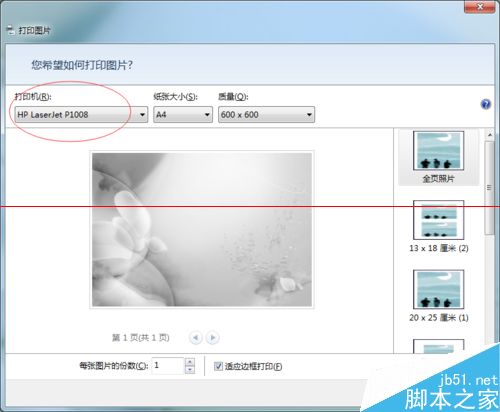Click the 纸张大小(S): label
The height and width of the screenshot is (412, 500).
pyautogui.click(x=175, y=97)
